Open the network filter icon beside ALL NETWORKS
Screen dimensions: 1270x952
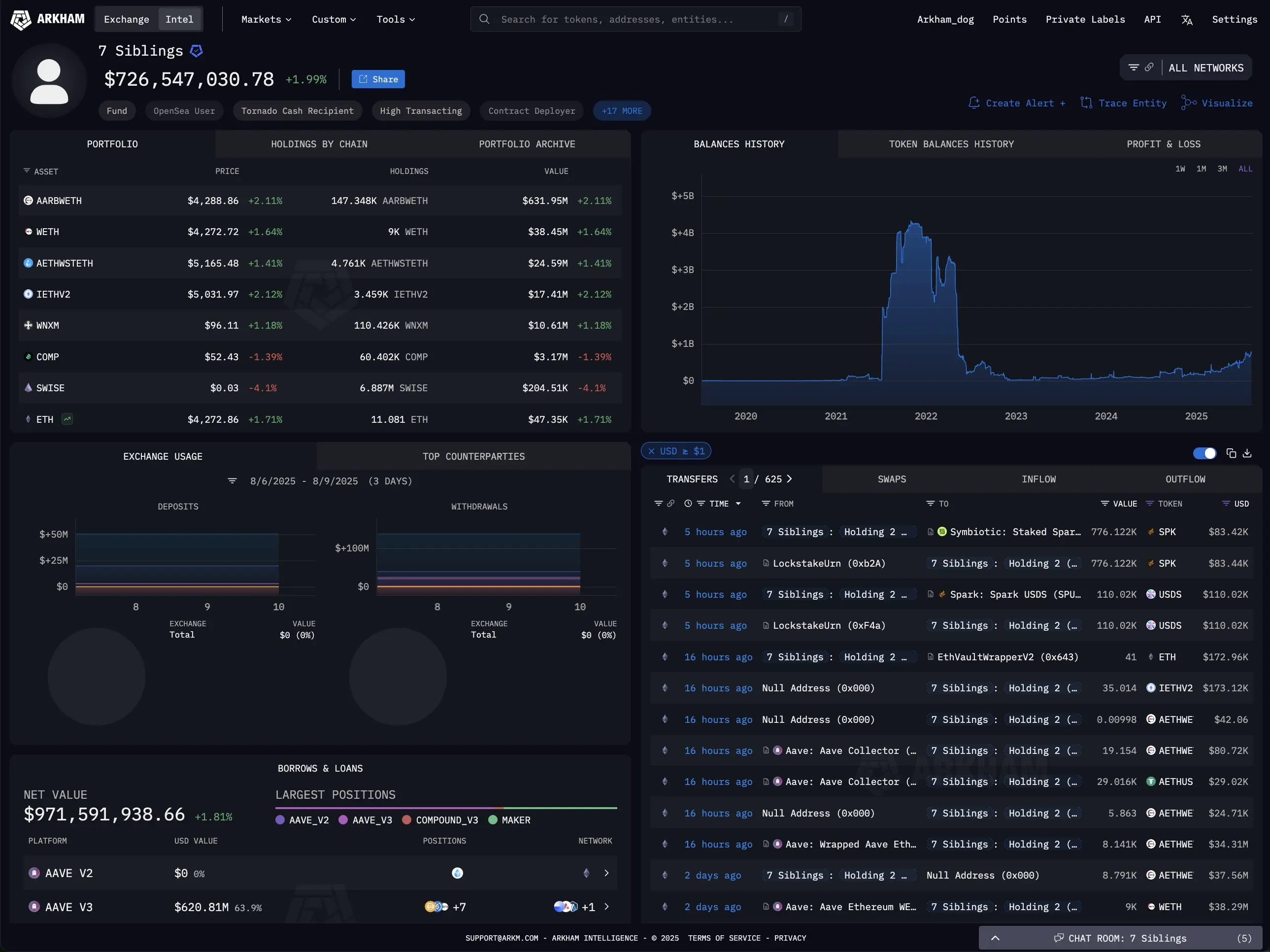click(x=1134, y=68)
